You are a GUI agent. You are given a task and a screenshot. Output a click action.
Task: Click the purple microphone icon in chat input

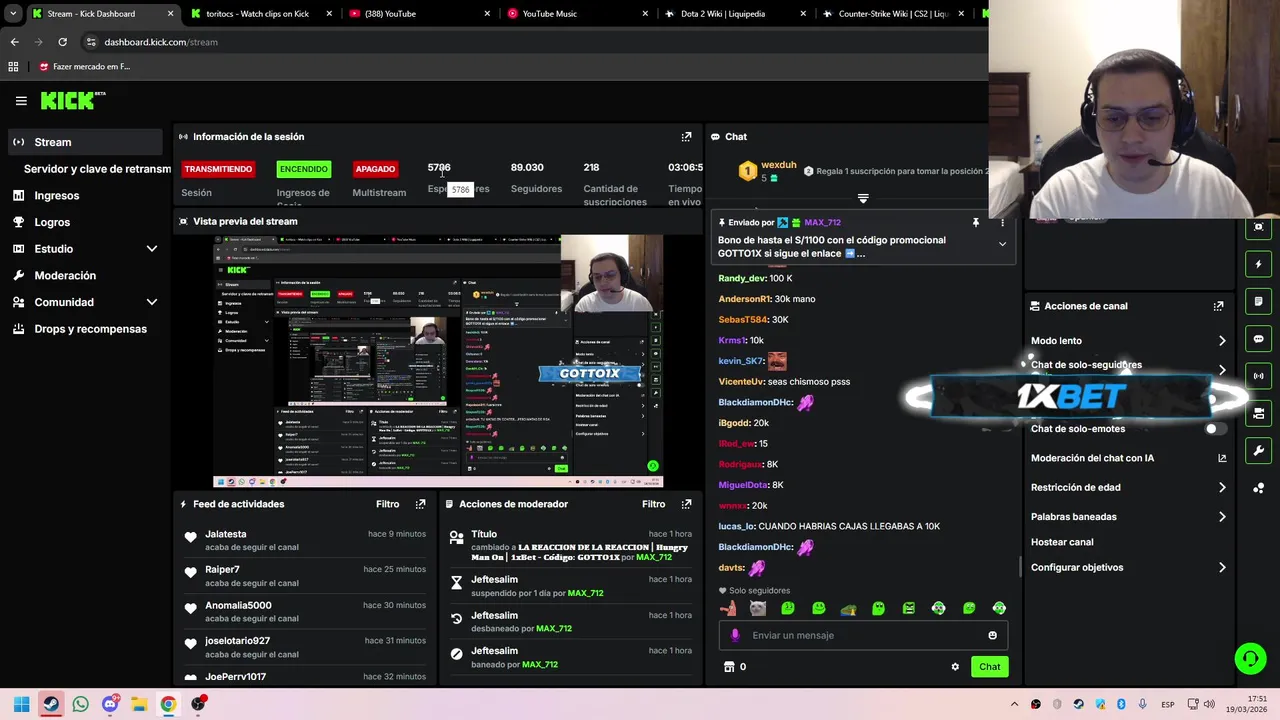point(735,635)
